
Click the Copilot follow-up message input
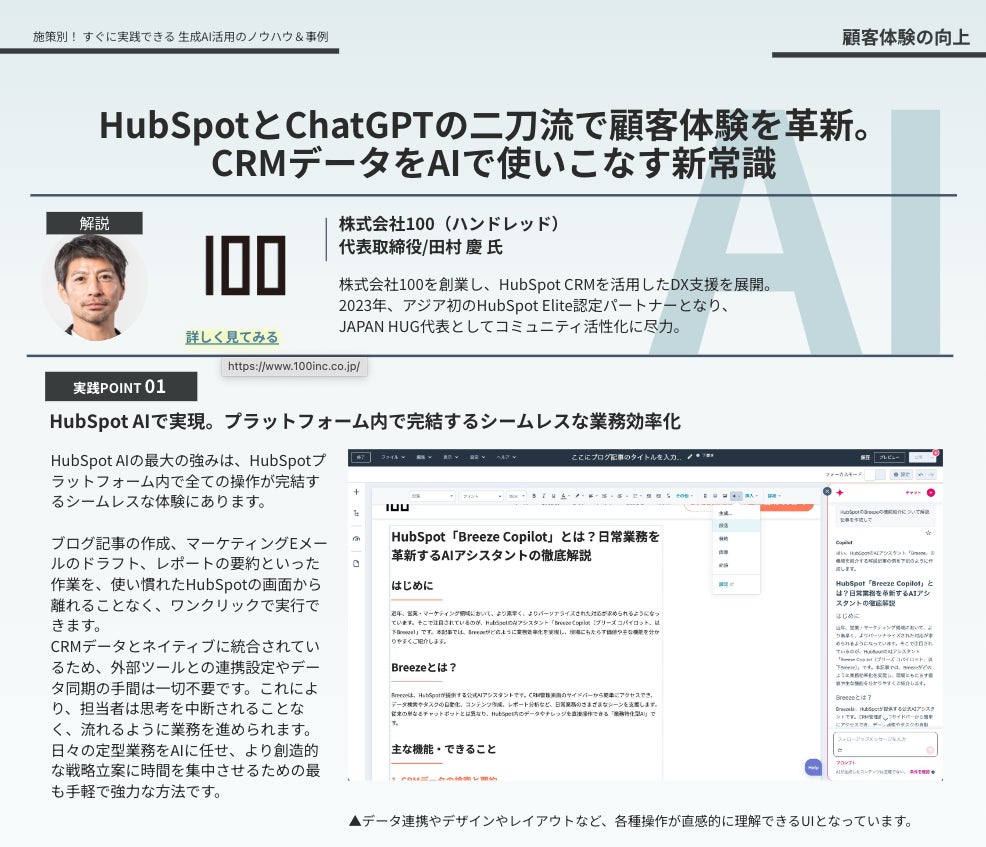(x=885, y=743)
